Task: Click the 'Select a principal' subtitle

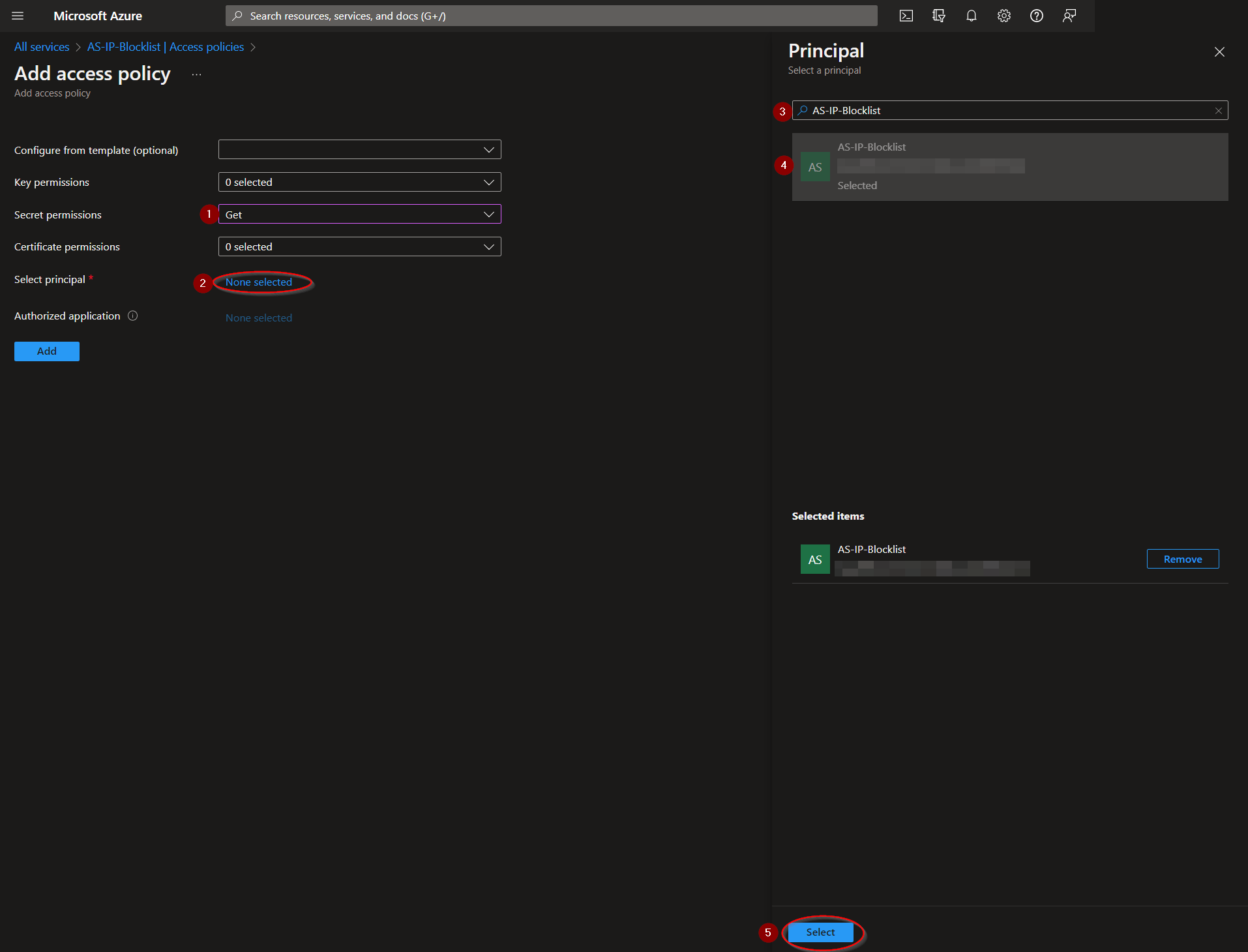Action: [824, 70]
